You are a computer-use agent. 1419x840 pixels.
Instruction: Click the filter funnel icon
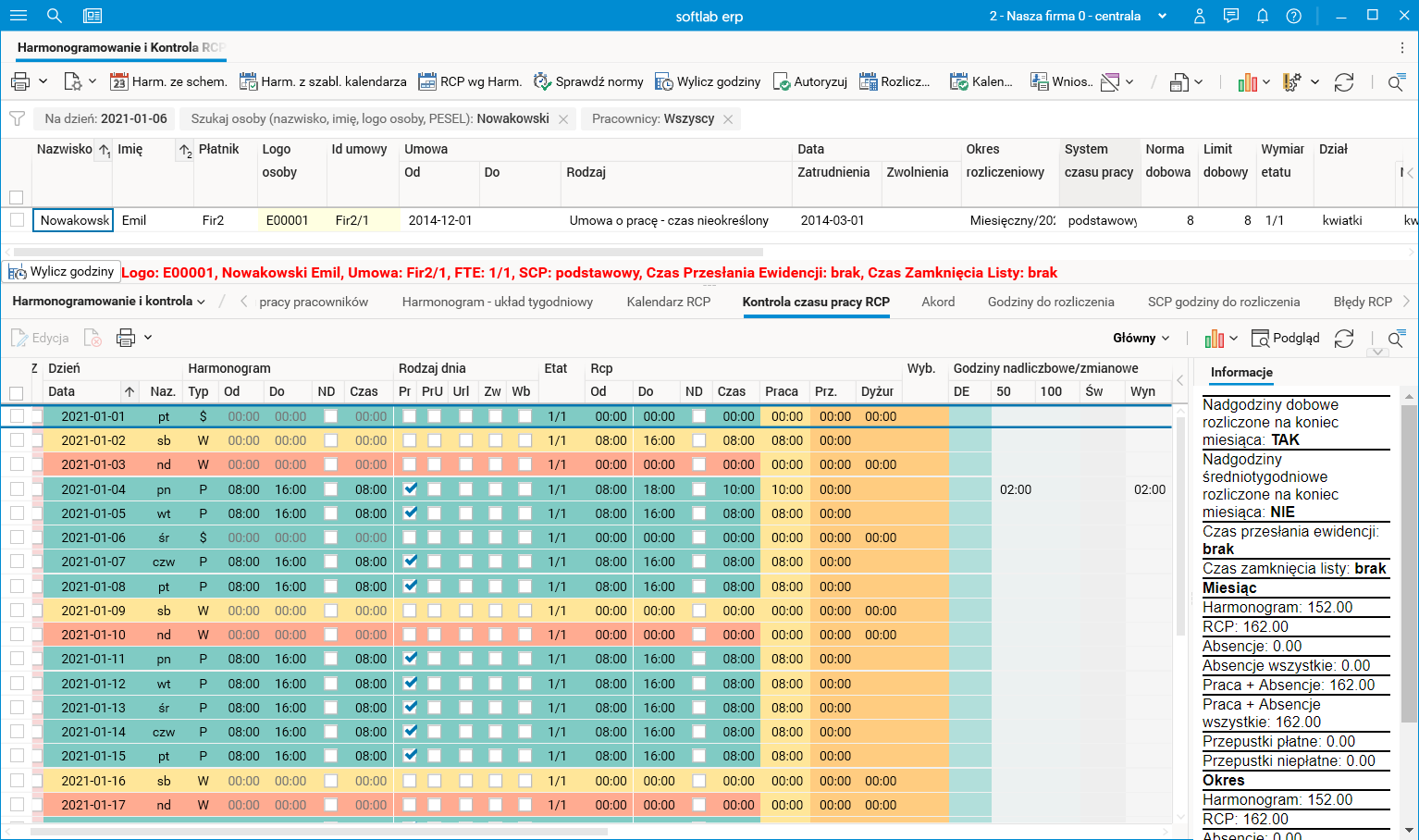tap(17, 118)
